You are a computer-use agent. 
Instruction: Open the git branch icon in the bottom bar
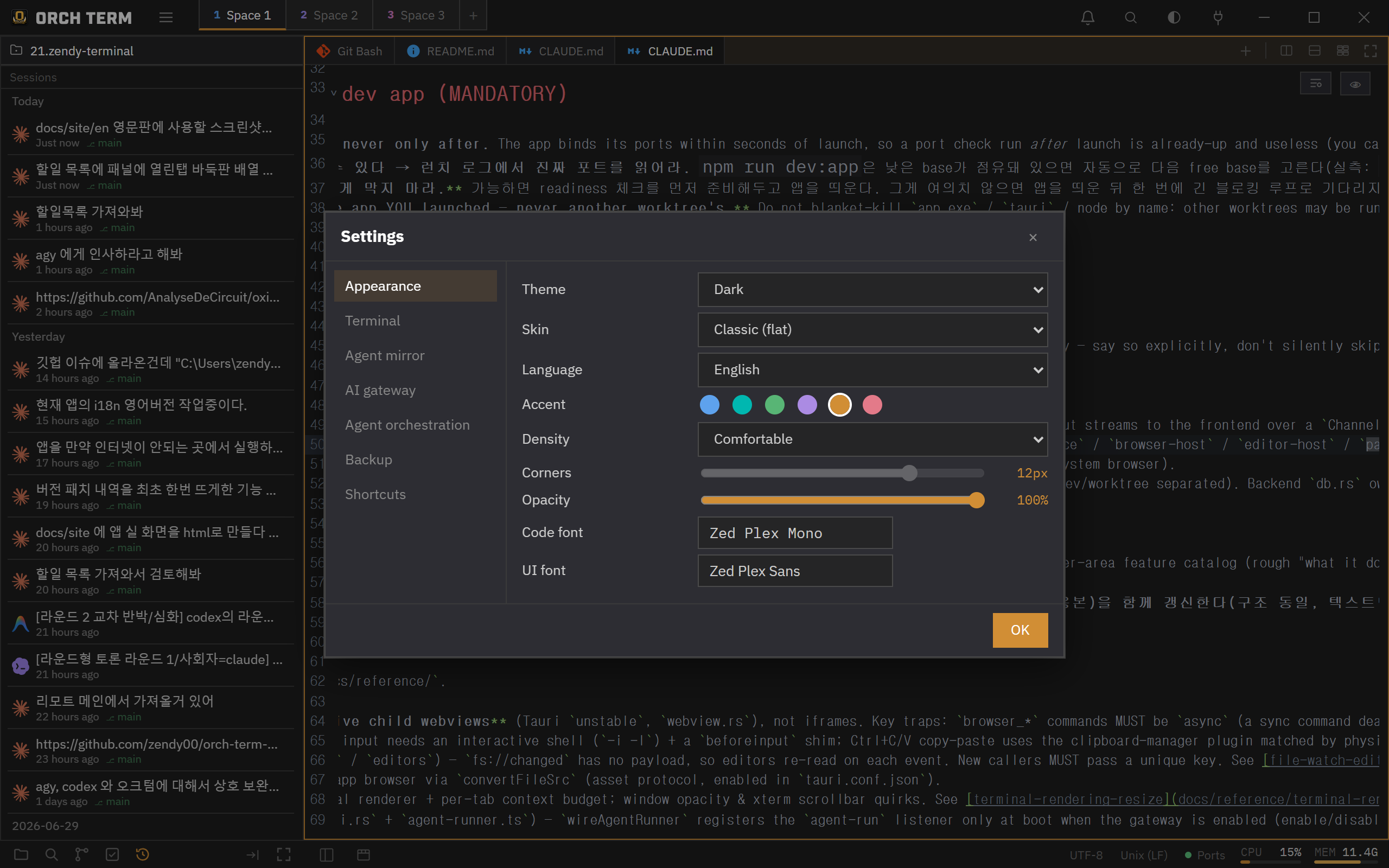[81, 854]
